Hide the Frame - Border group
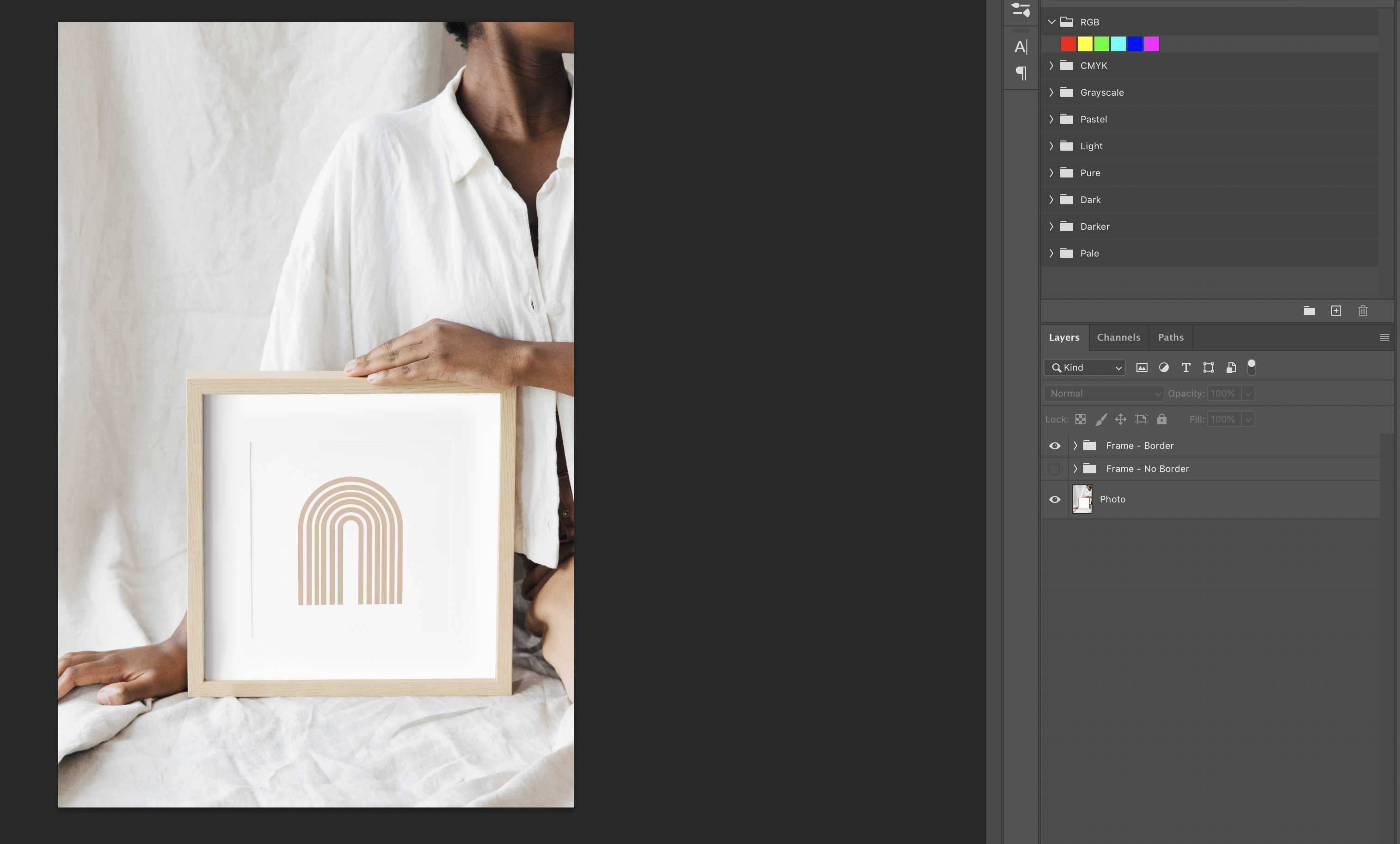 (x=1055, y=446)
